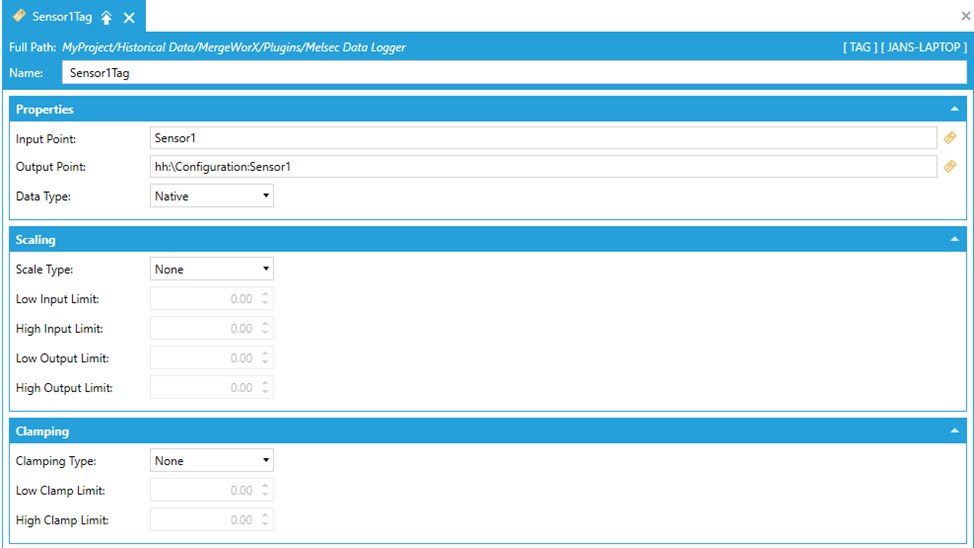Increase Low Output Limit with up arrow

coord(265,353)
